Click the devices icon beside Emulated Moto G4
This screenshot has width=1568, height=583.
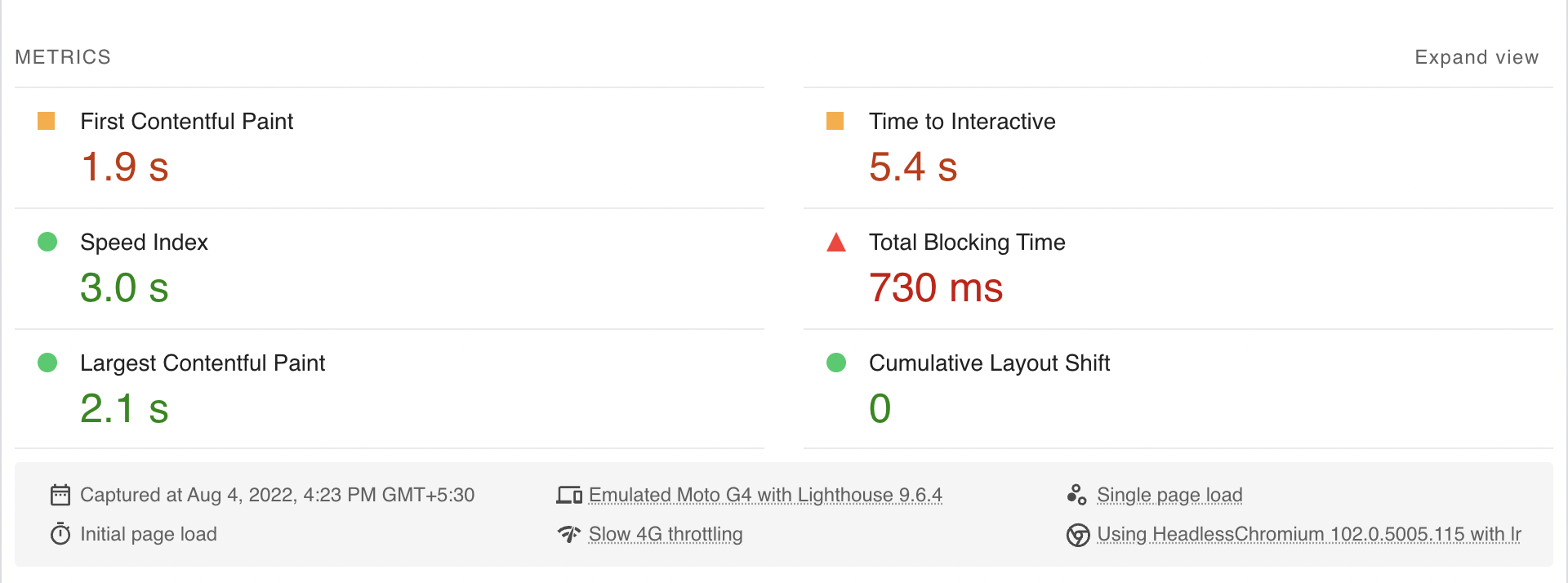click(569, 495)
